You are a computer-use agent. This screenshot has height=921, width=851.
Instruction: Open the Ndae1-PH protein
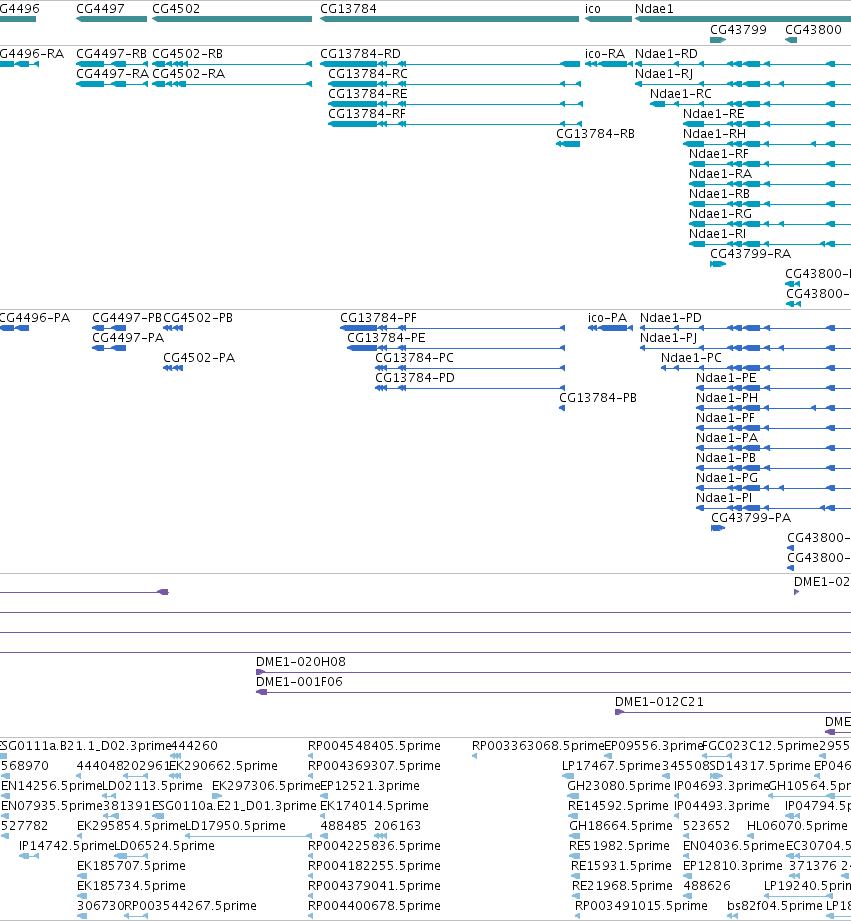click(x=727, y=398)
